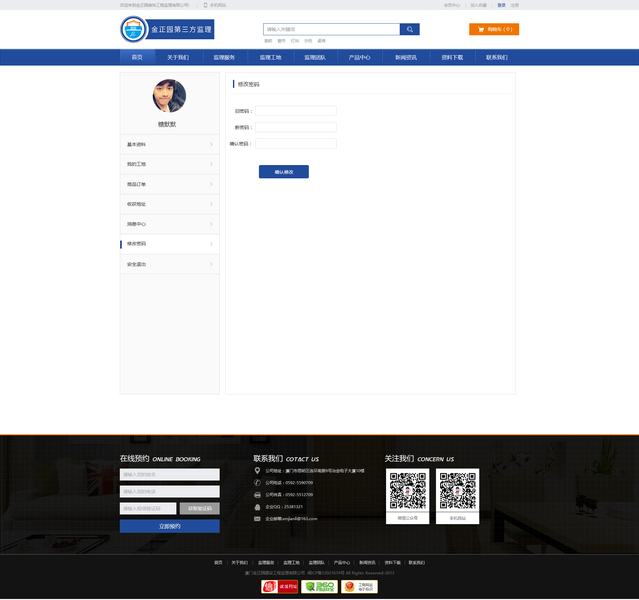Select 基本资料 in the sidebar menu
The width and height of the screenshot is (639, 600).
tap(170, 144)
